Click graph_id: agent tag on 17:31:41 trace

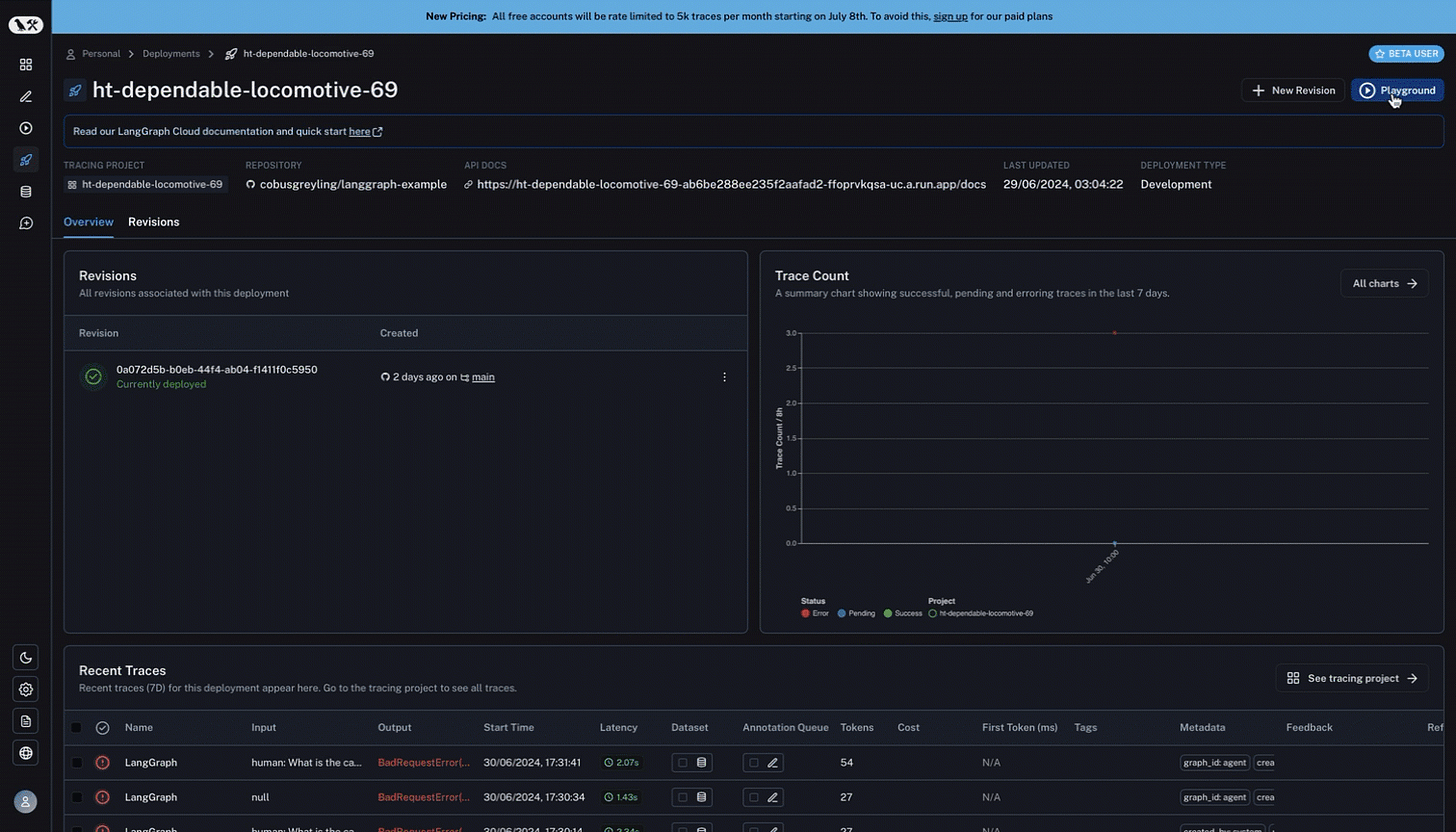point(1215,763)
